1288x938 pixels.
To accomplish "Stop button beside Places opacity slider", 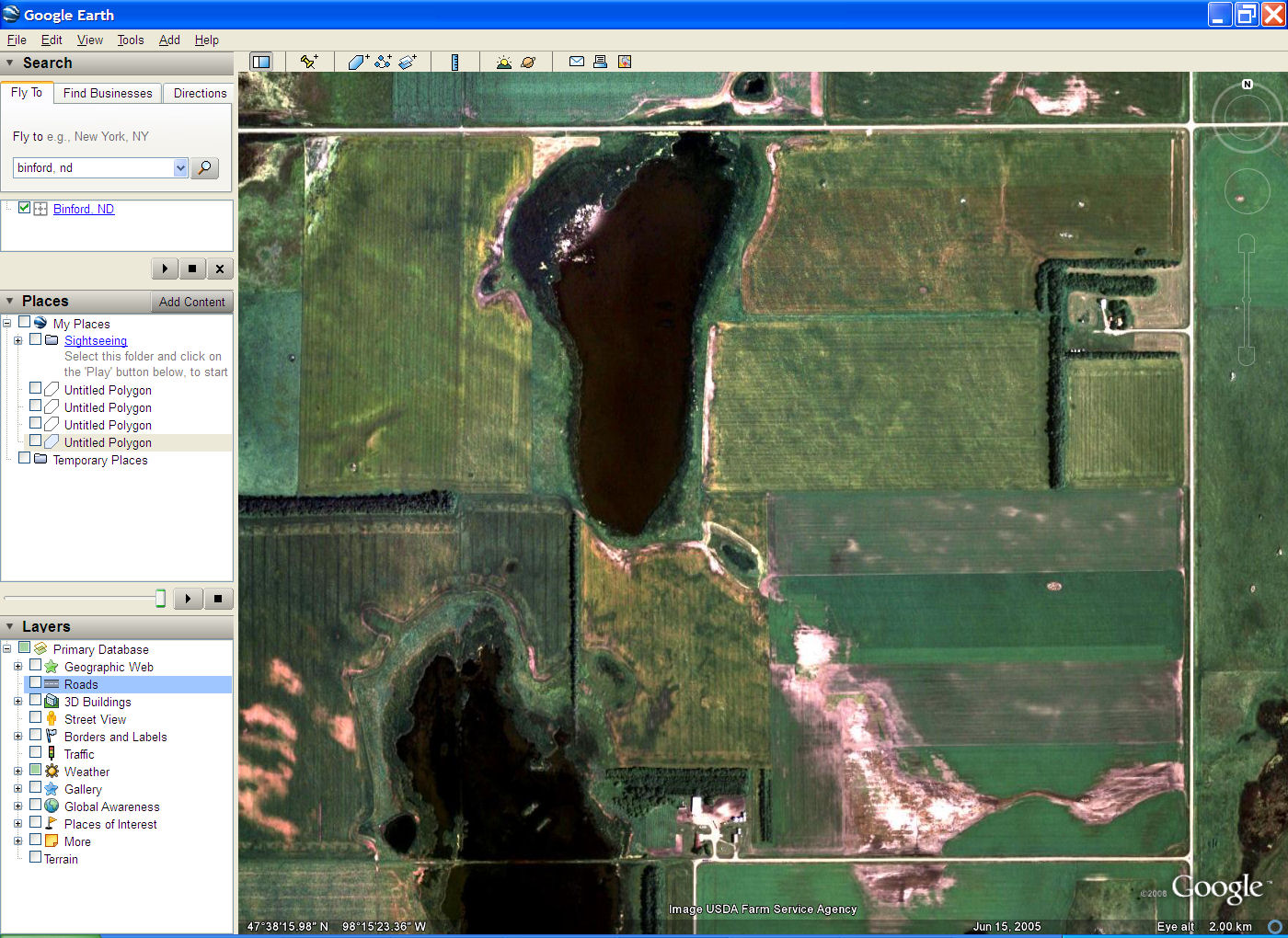I will click(218, 599).
